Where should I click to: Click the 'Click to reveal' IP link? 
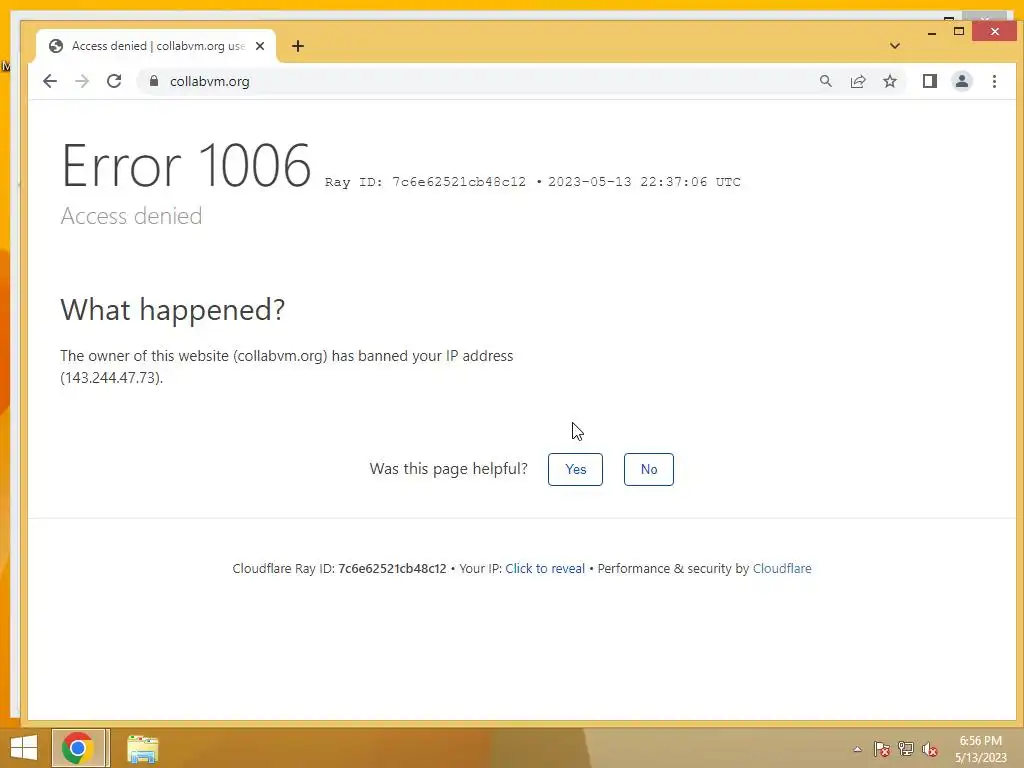click(545, 568)
